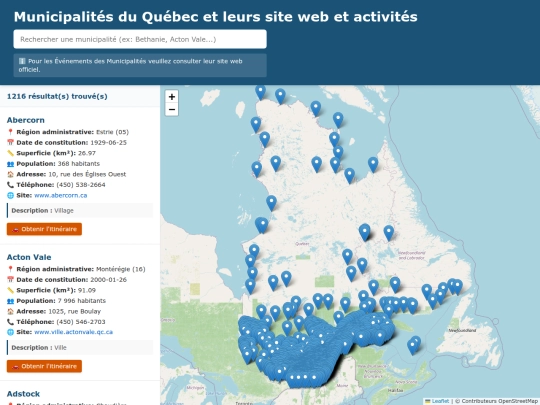Image resolution: width=540 pixels, height=405 pixels.
Task: Click Acton Vale's Description : Ville box
Action: (80, 347)
